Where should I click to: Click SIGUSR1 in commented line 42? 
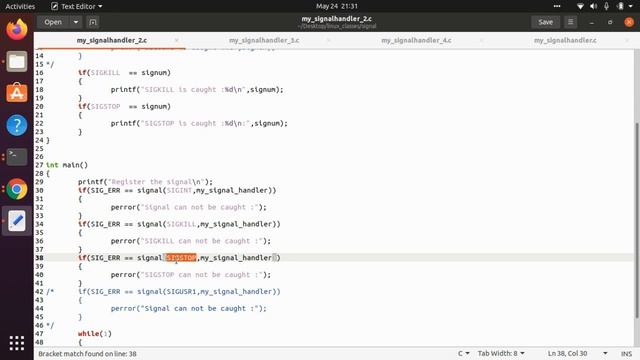[181, 291]
